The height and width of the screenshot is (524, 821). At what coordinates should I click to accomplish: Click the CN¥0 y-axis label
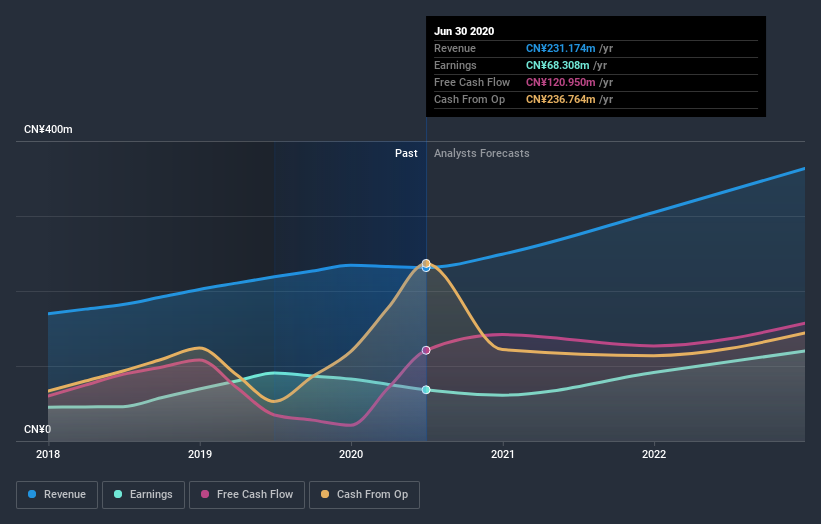(38, 429)
